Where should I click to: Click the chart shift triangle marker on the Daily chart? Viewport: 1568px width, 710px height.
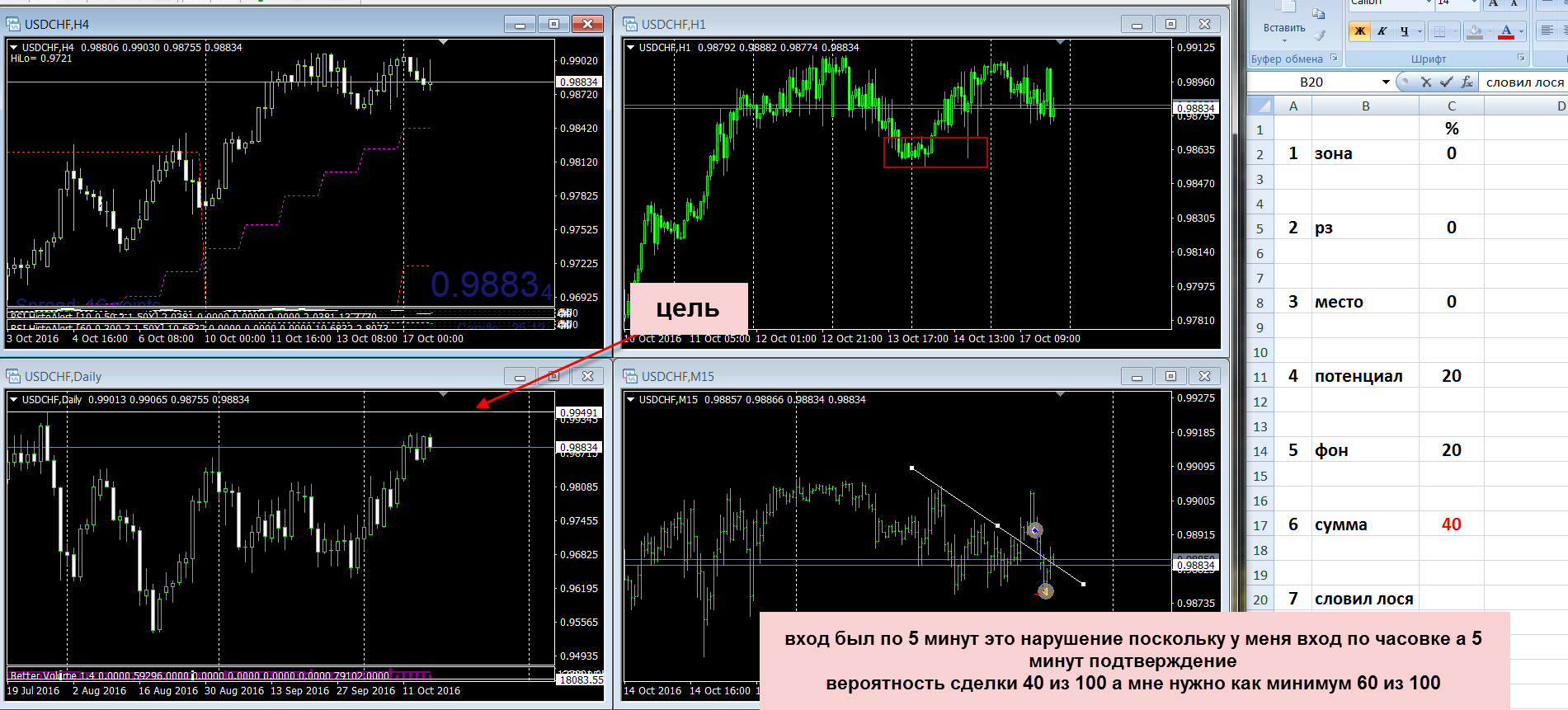pos(444,394)
